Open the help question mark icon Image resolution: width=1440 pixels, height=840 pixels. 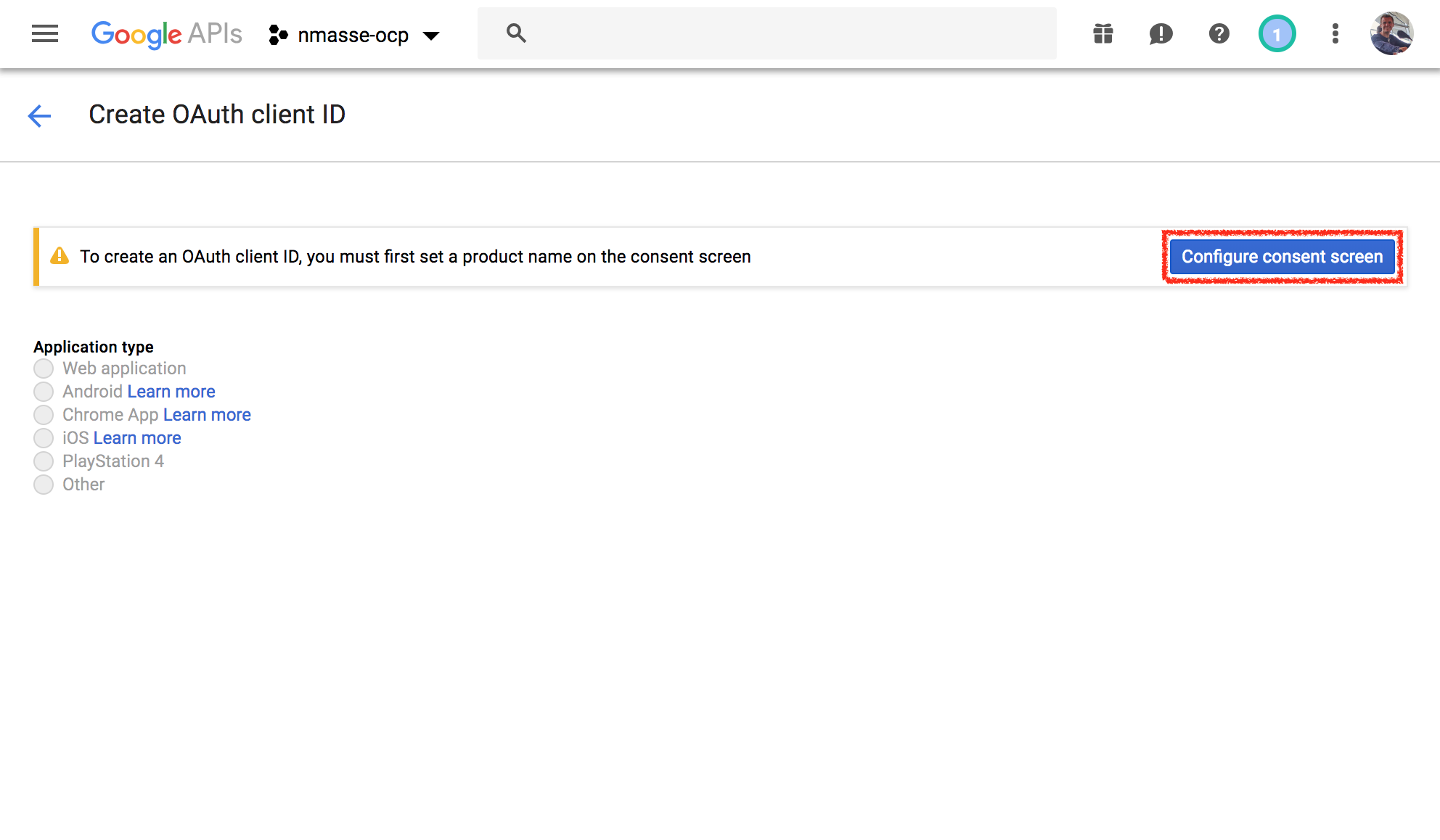1219,33
